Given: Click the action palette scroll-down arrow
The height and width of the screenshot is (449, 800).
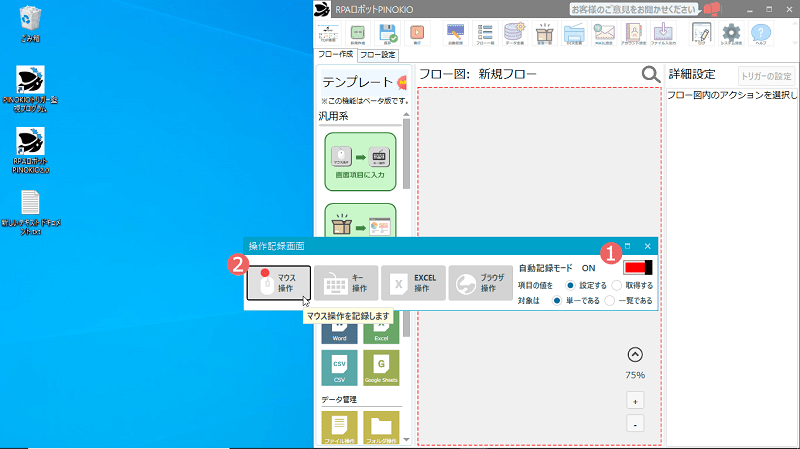Looking at the screenshot, I should pos(406,439).
